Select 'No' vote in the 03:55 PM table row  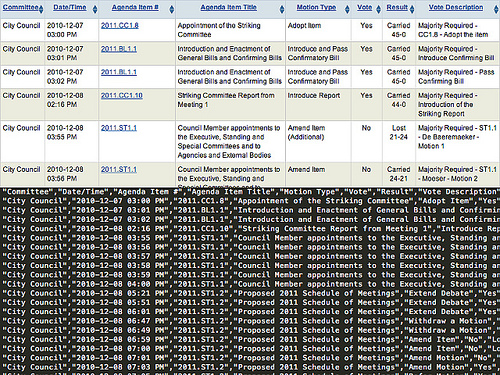pyautogui.click(x=366, y=142)
